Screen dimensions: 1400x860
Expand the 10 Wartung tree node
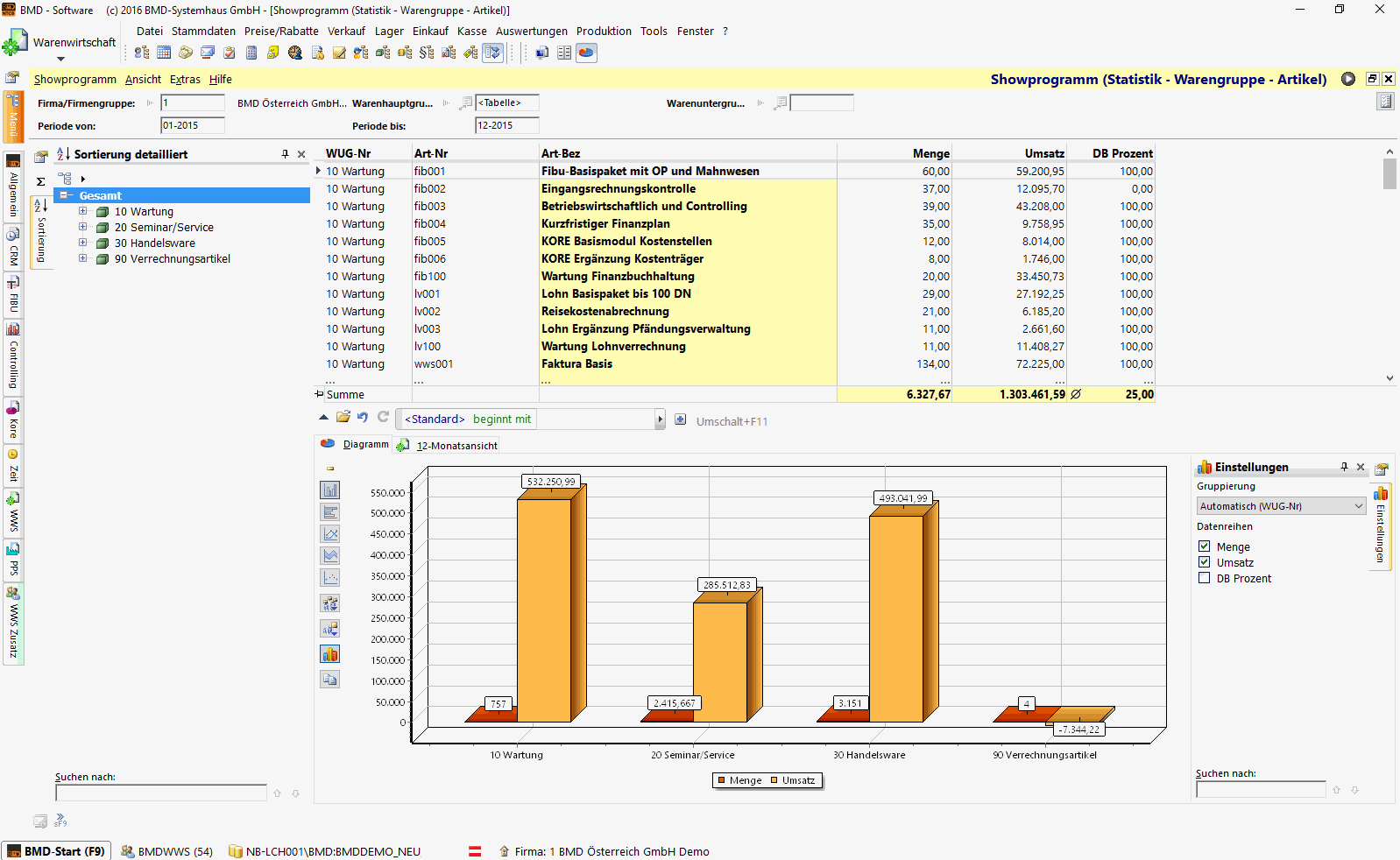click(x=83, y=211)
